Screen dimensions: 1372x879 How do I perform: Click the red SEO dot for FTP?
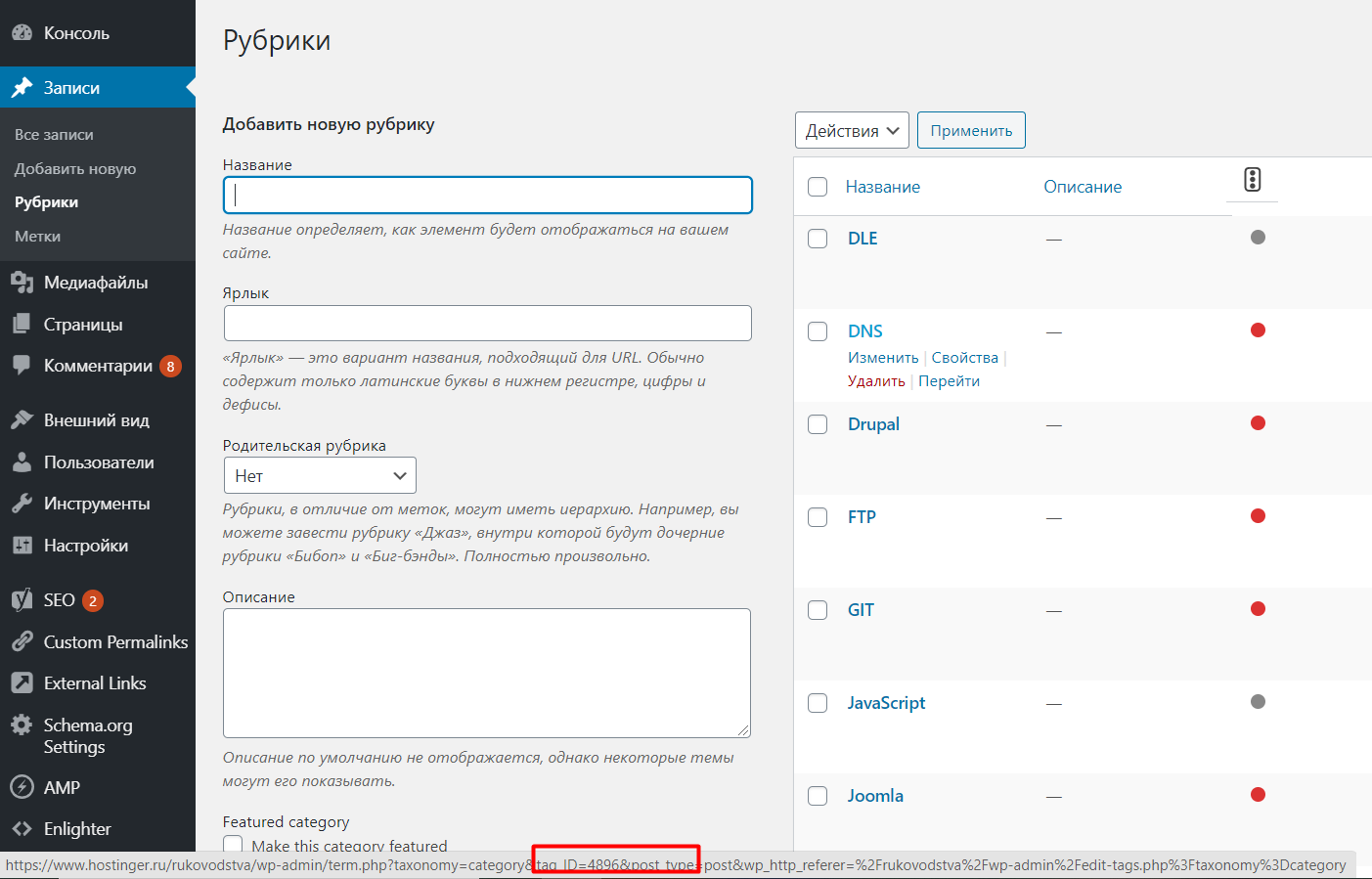1258,515
